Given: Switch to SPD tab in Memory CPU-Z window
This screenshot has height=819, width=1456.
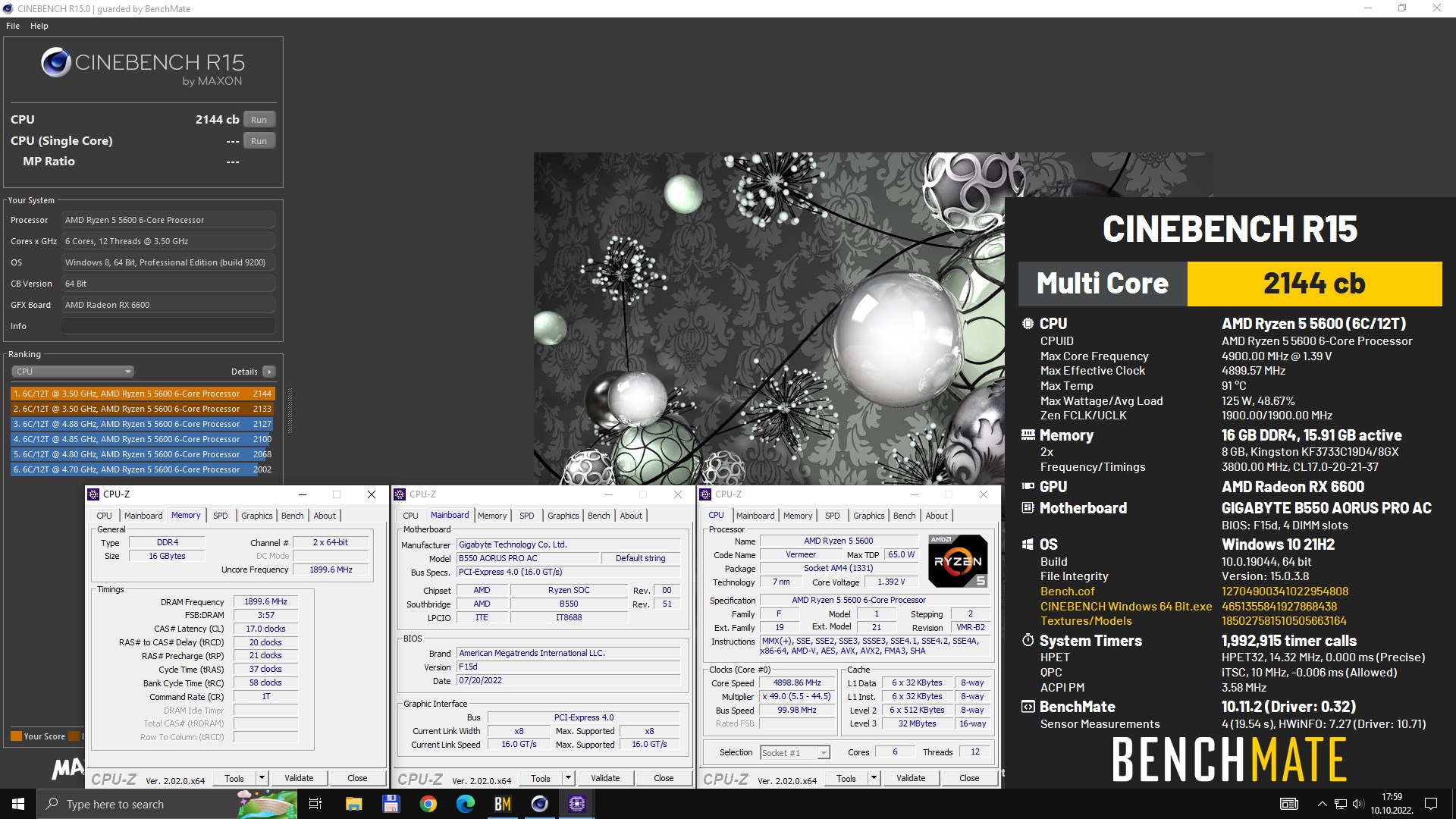Looking at the screenshot, I should 221,516.
